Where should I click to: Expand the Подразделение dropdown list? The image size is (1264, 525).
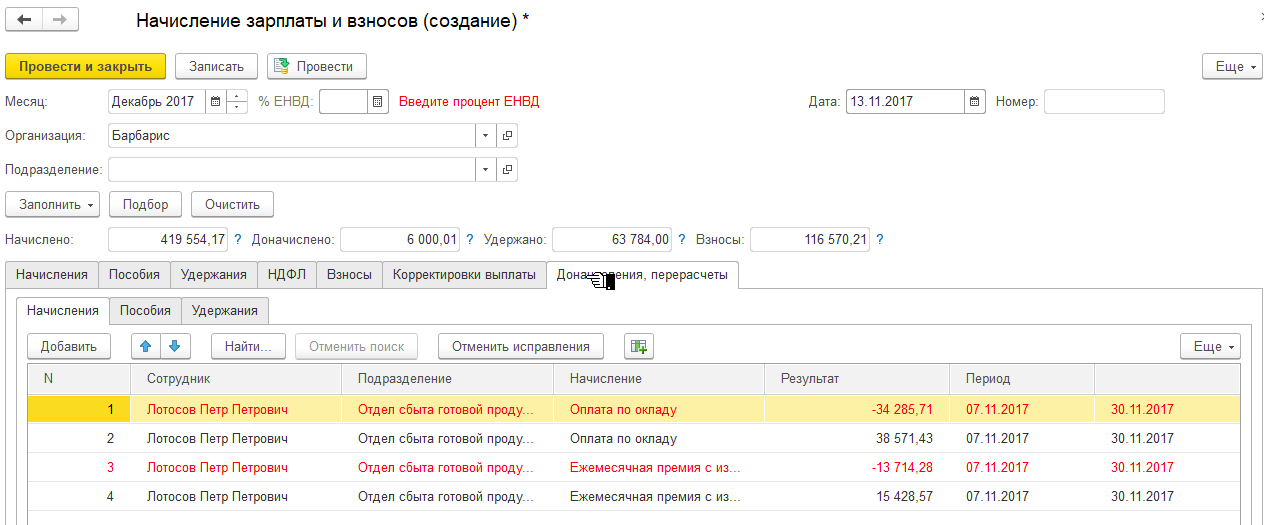click(485, 169)
